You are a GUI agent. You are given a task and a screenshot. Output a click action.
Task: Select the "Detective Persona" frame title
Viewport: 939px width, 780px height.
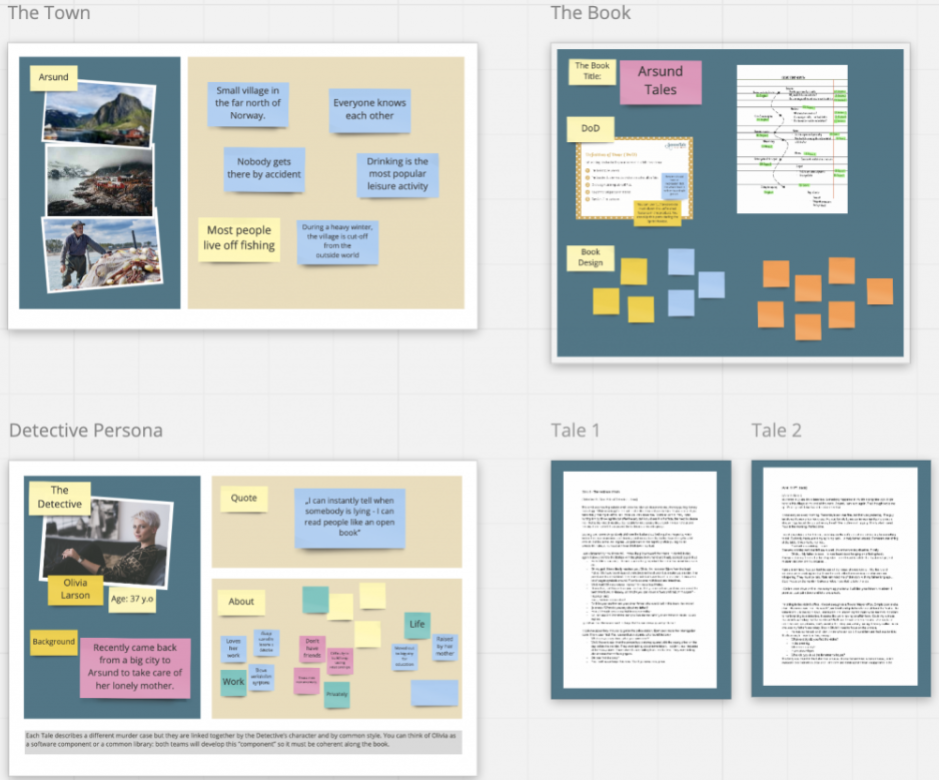(86, 430)
